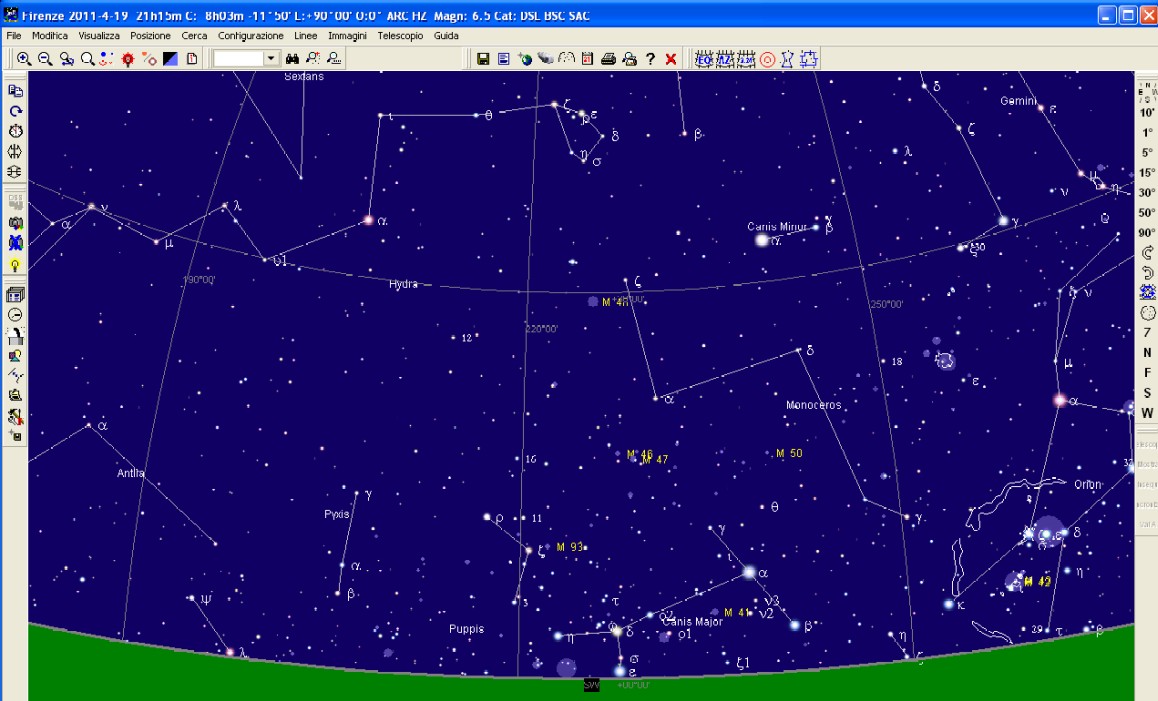Click the N direction button in right sidebar
This screenshot has height=701, width=1158.
click(1147, 353)
